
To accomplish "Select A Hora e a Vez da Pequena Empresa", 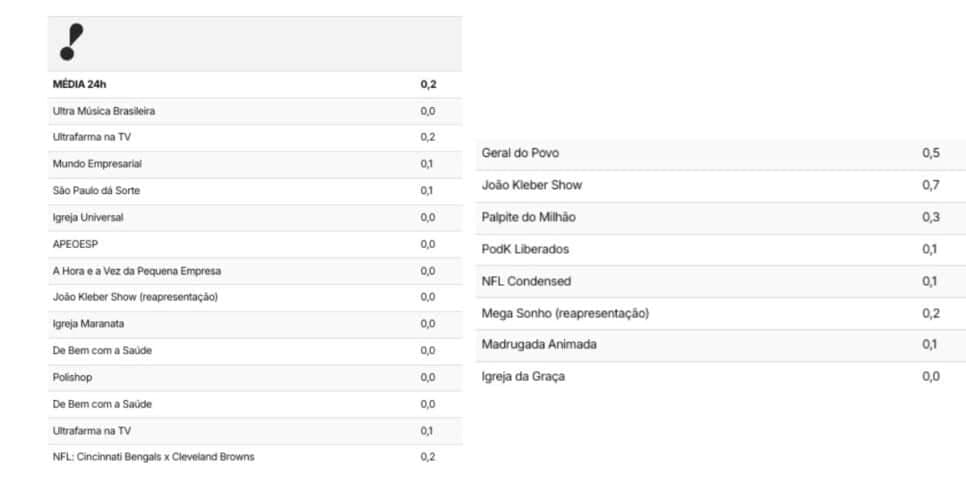I will 255,271.
